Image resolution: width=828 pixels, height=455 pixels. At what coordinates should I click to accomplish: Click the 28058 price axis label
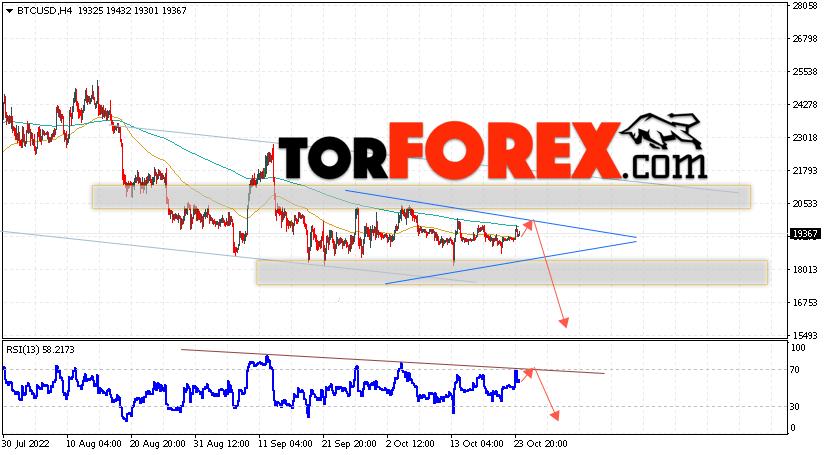click(x=805, y=6)
